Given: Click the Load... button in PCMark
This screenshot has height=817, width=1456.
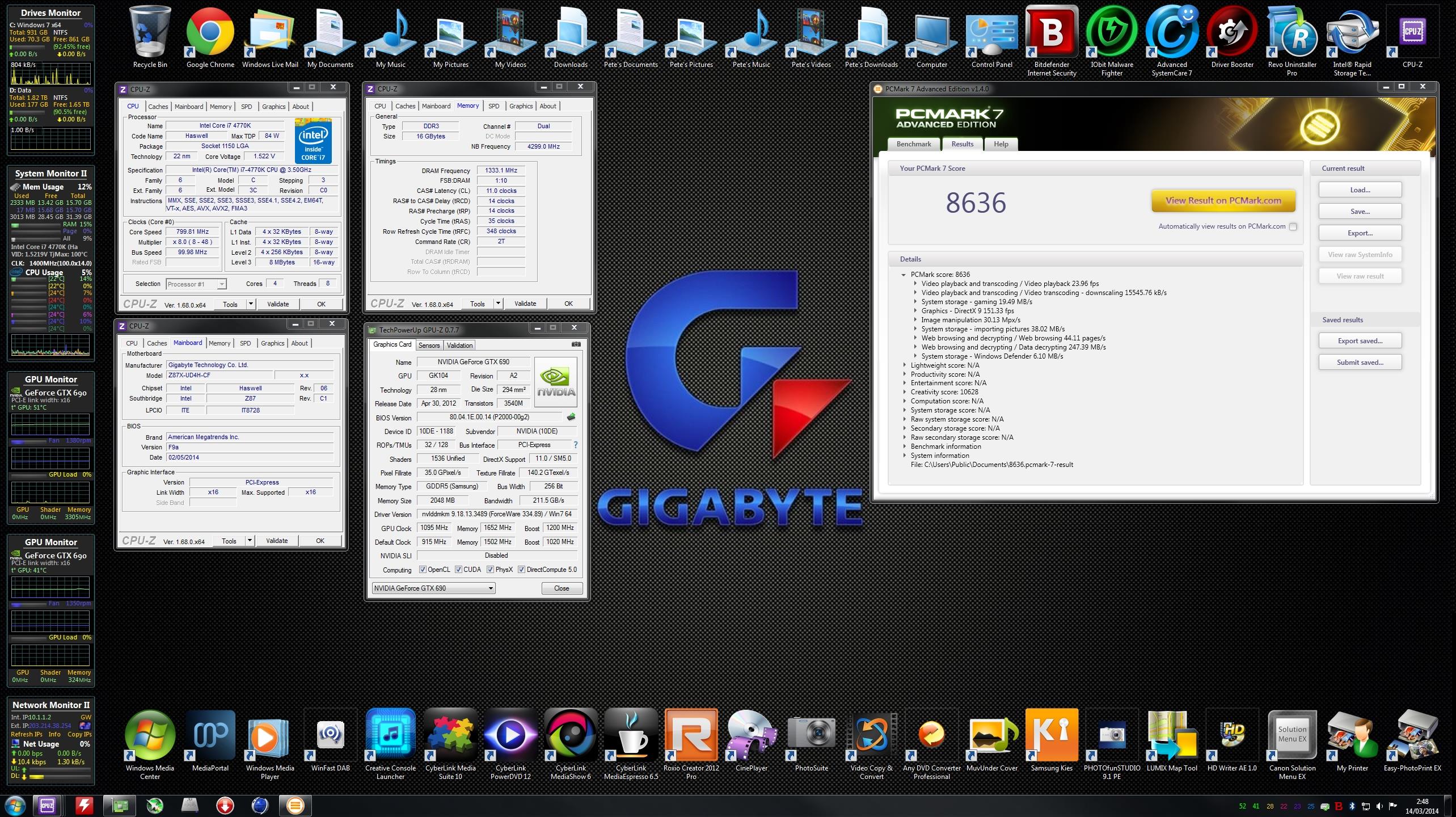Looking at the screenshot, I should [x=1360, y=189].
